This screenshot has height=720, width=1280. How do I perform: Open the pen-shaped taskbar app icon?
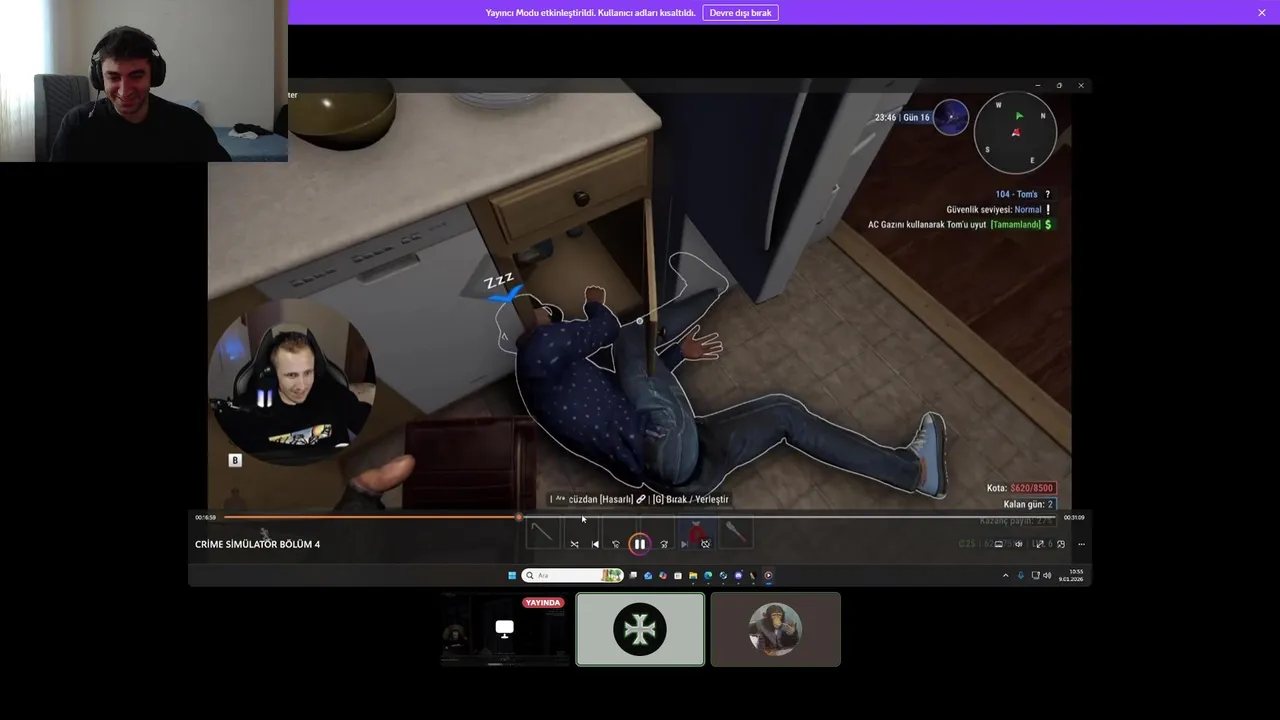pyautogui.click(x=753, y=575)
